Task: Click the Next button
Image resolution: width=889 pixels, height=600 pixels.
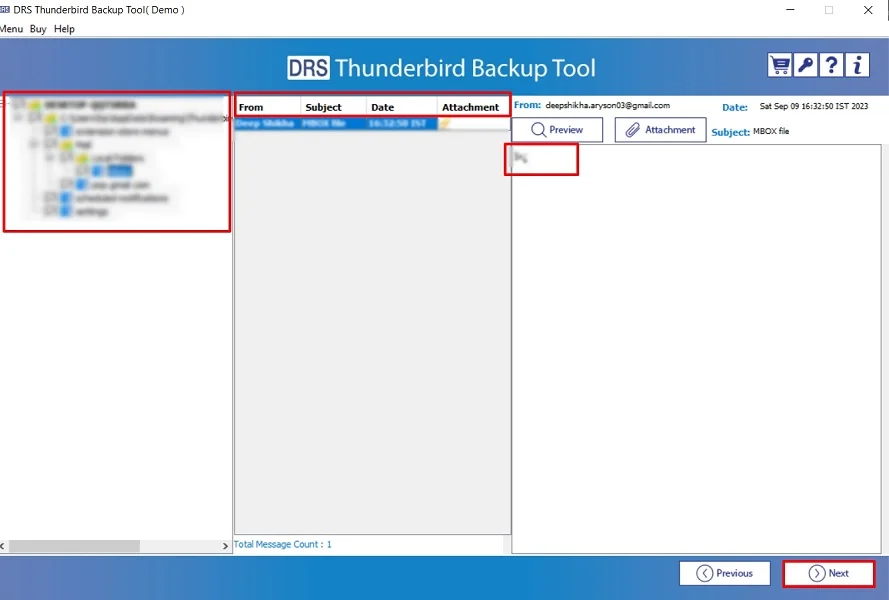Action: pos(830,573)
